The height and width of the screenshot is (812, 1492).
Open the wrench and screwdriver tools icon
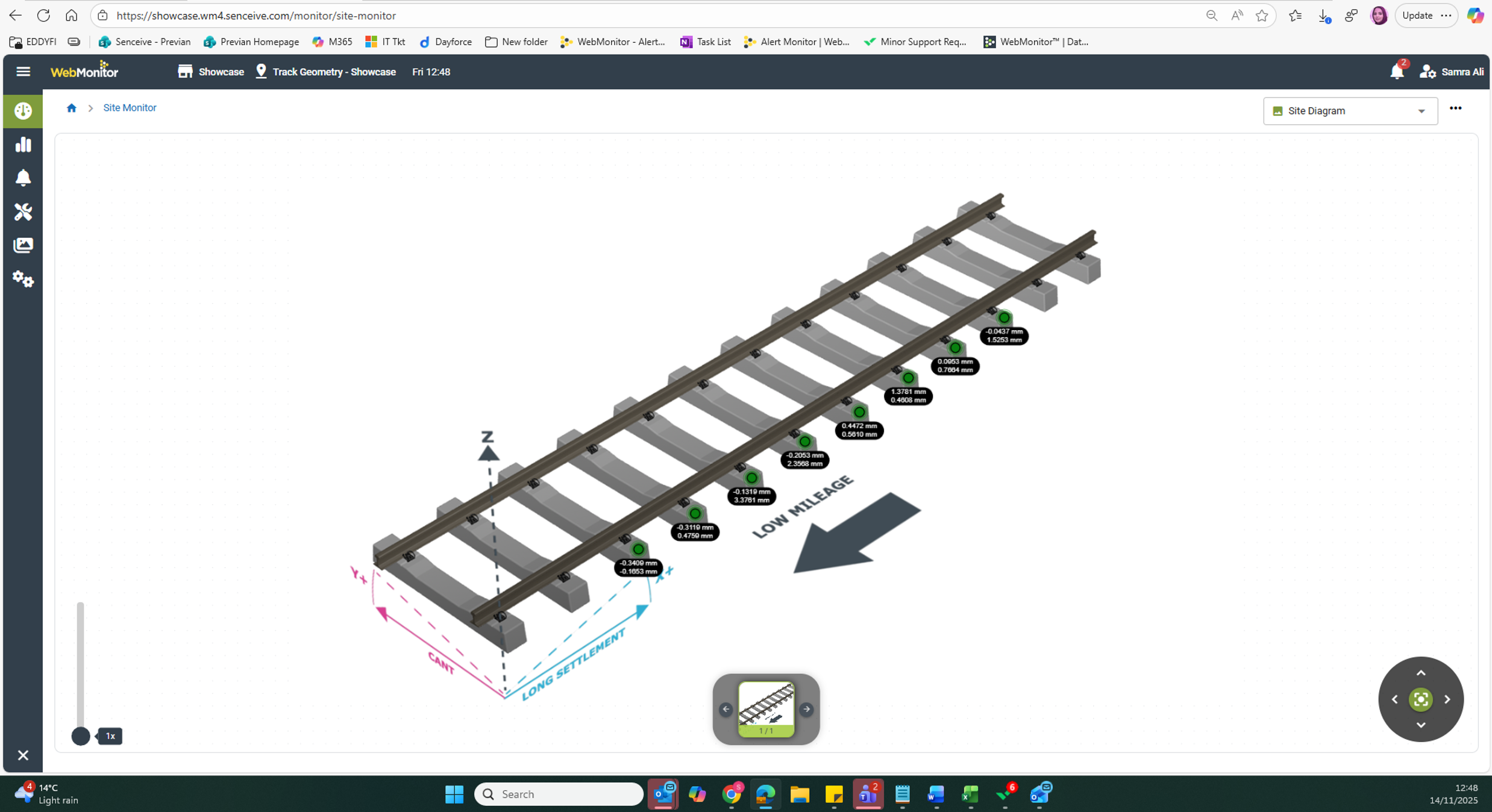23,211
